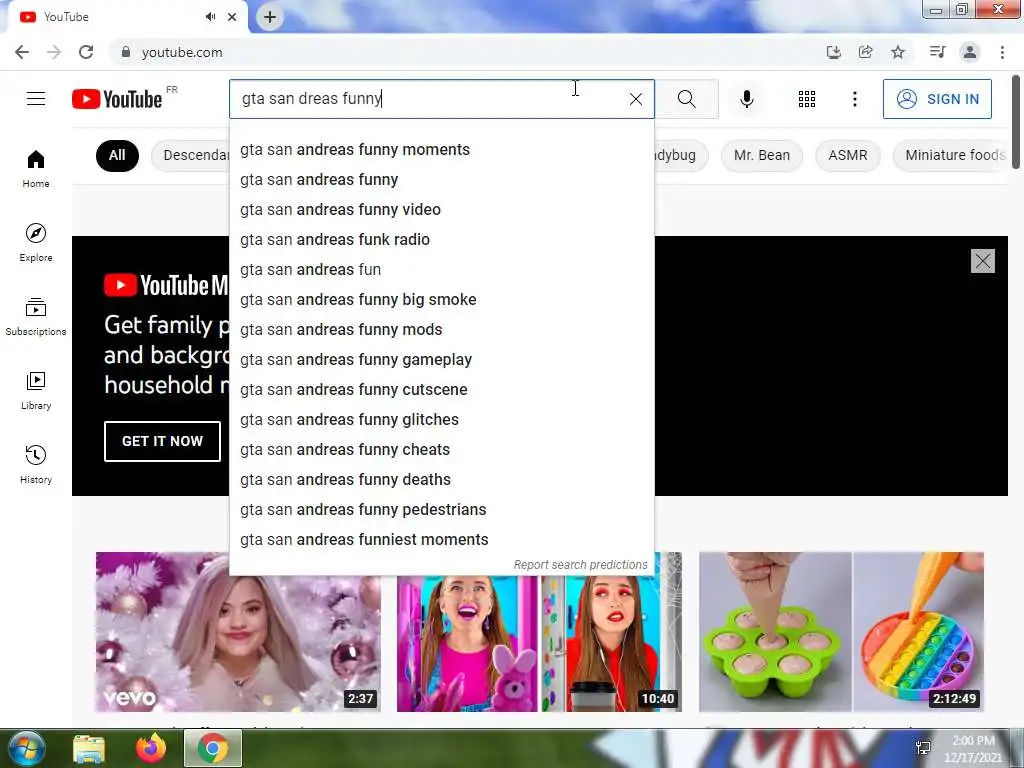Open media control icon in Chrome toolbar
1024x768 pixels.
pyautogui.click(x=937, y=52)
